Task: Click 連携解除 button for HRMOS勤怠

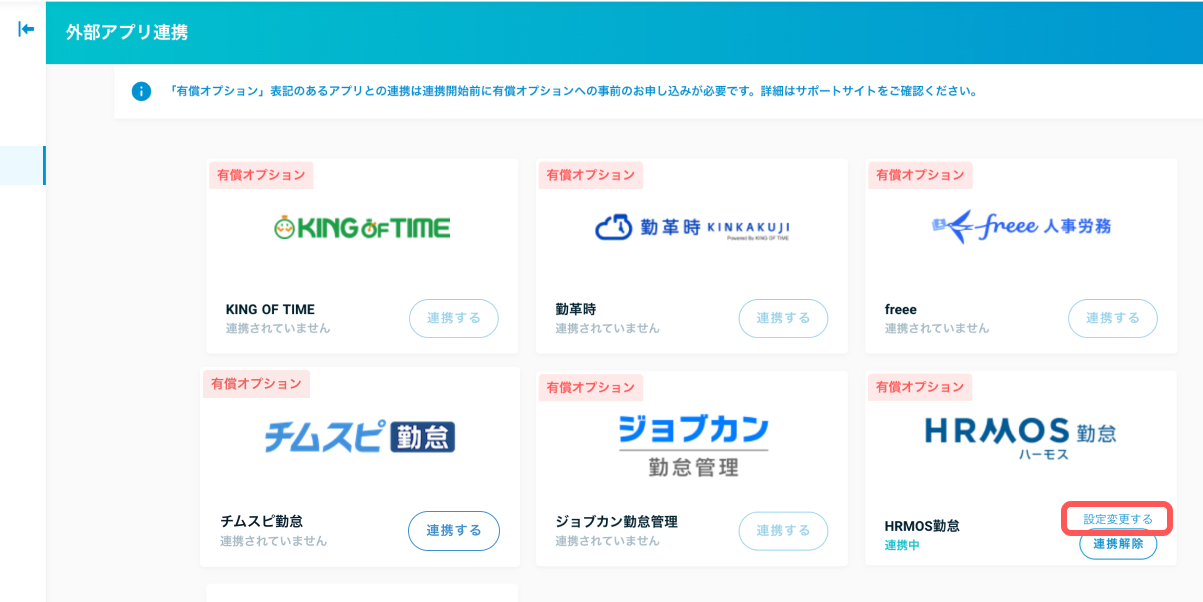Action: coord(1117,544)
